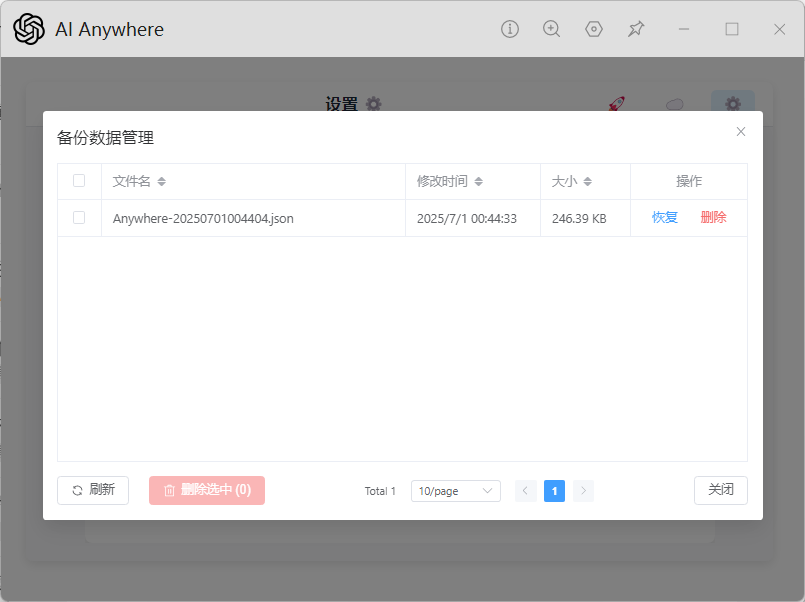
Task: Close the AI Anywhere window
Action: (x=779, y=29)
